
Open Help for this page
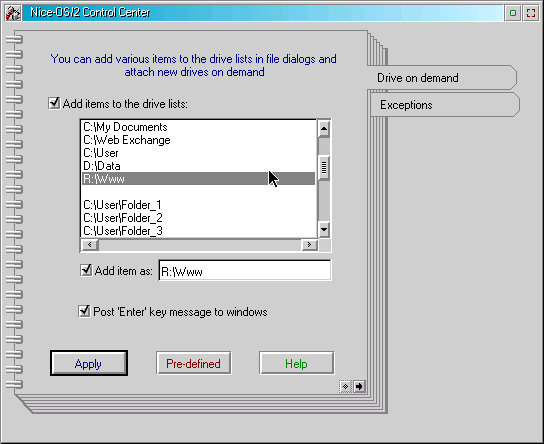[x=297, y=363]
